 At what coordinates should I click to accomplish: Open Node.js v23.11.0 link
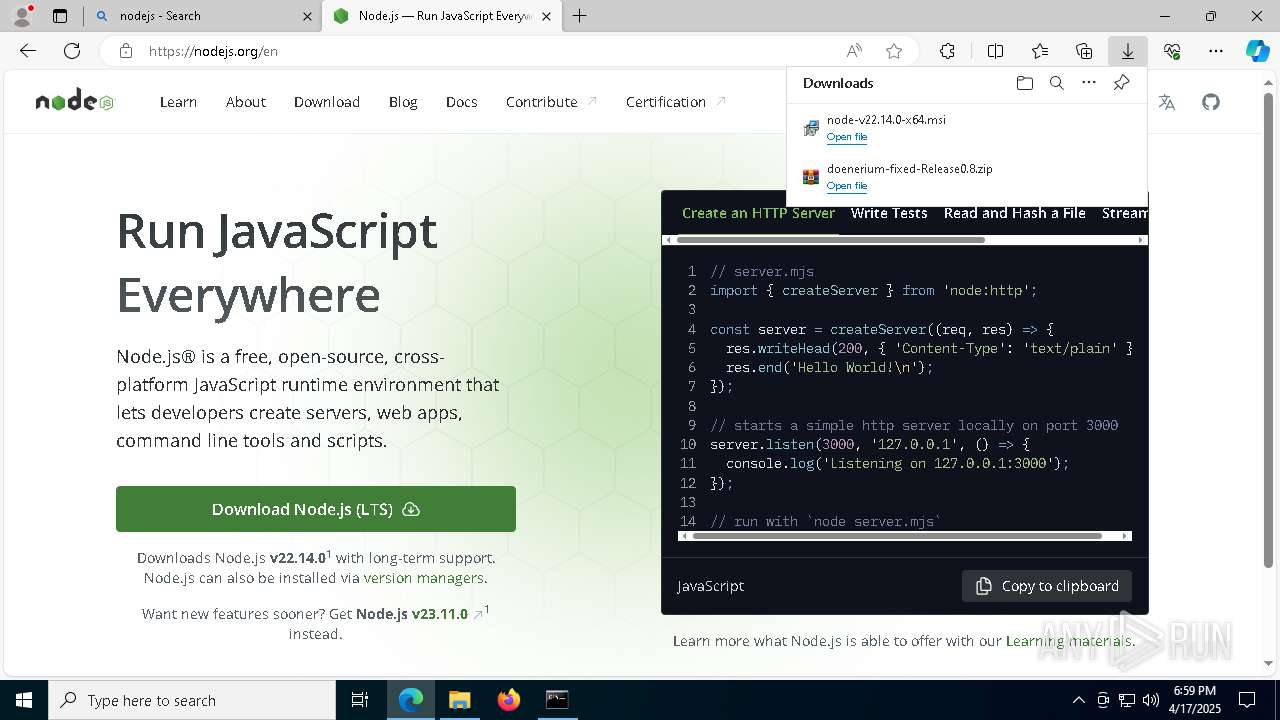tap(412, 614)
